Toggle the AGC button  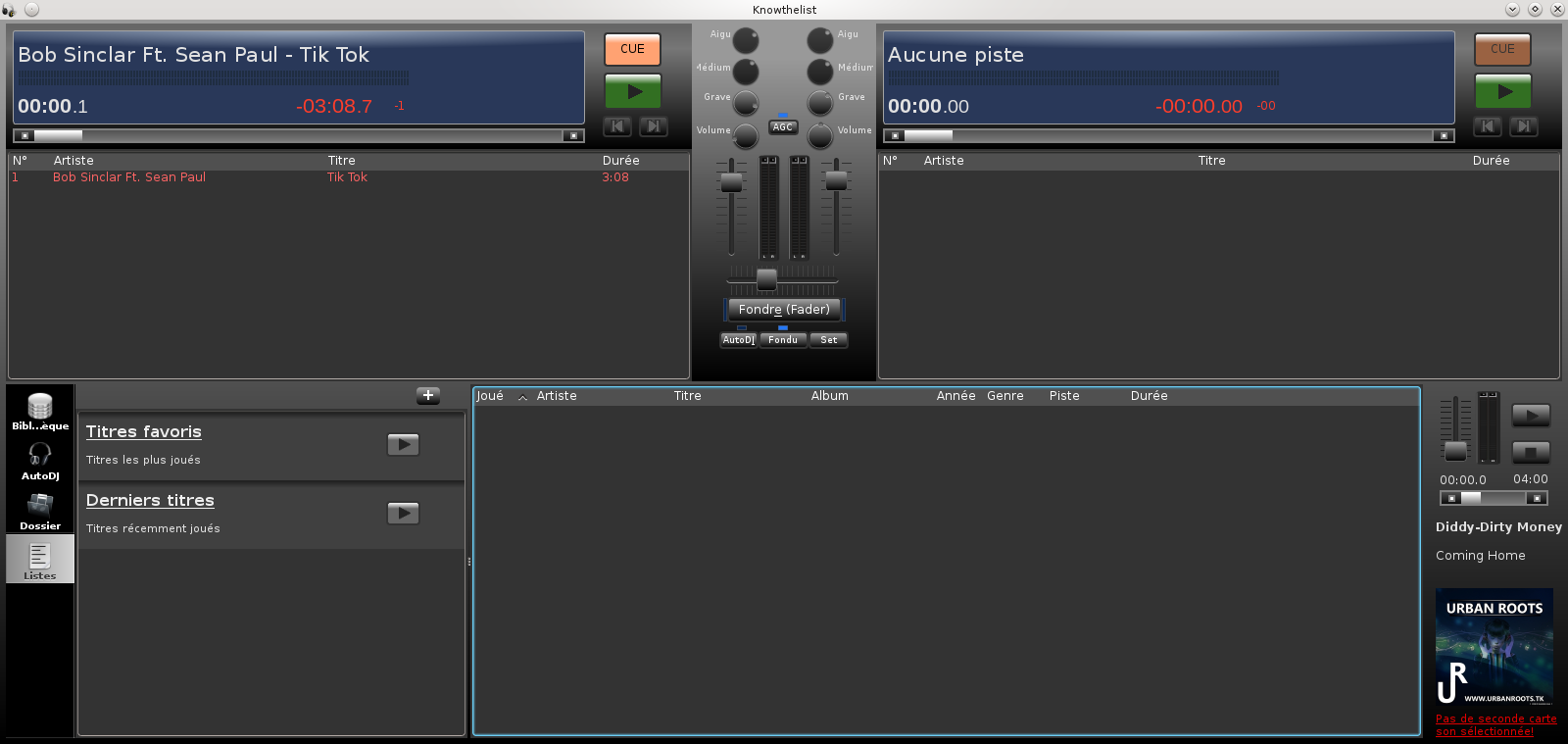point(783,127)
